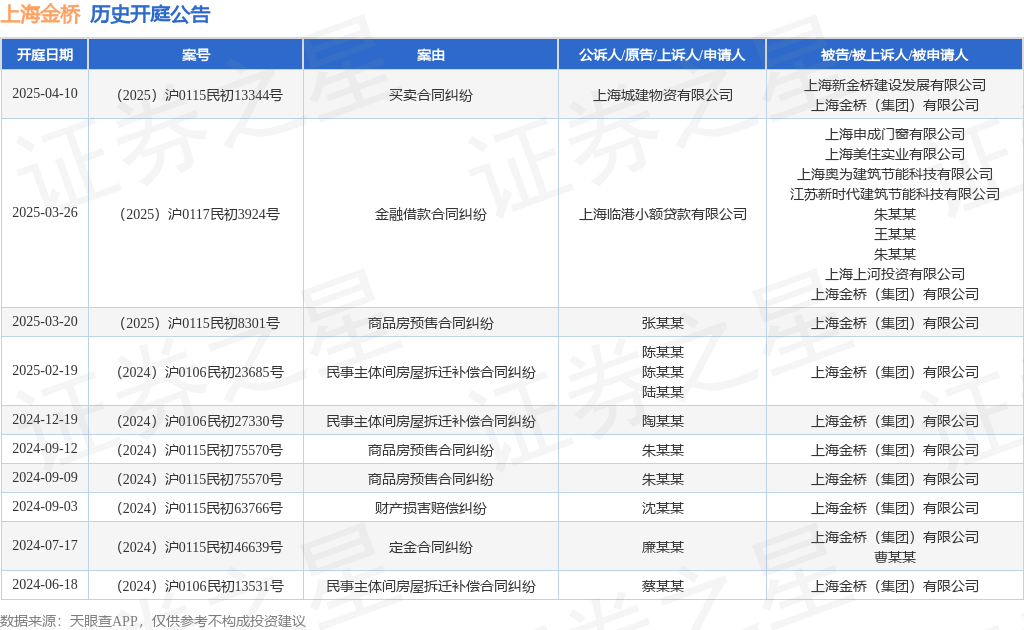Click case number （2024）沪0115民初63766号

(196, 508)
